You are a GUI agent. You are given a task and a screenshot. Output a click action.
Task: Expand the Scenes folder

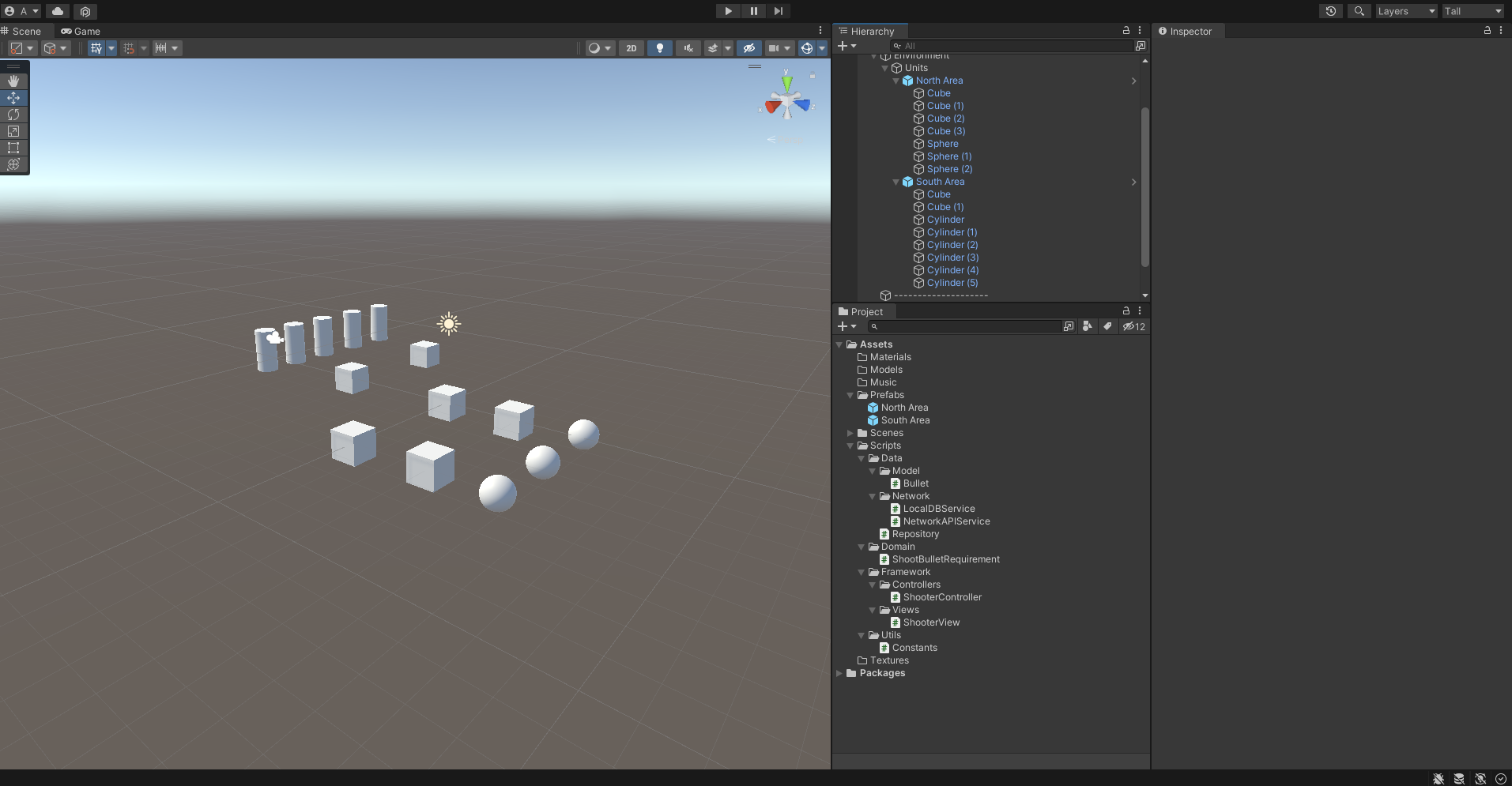(x=850, y=433)
